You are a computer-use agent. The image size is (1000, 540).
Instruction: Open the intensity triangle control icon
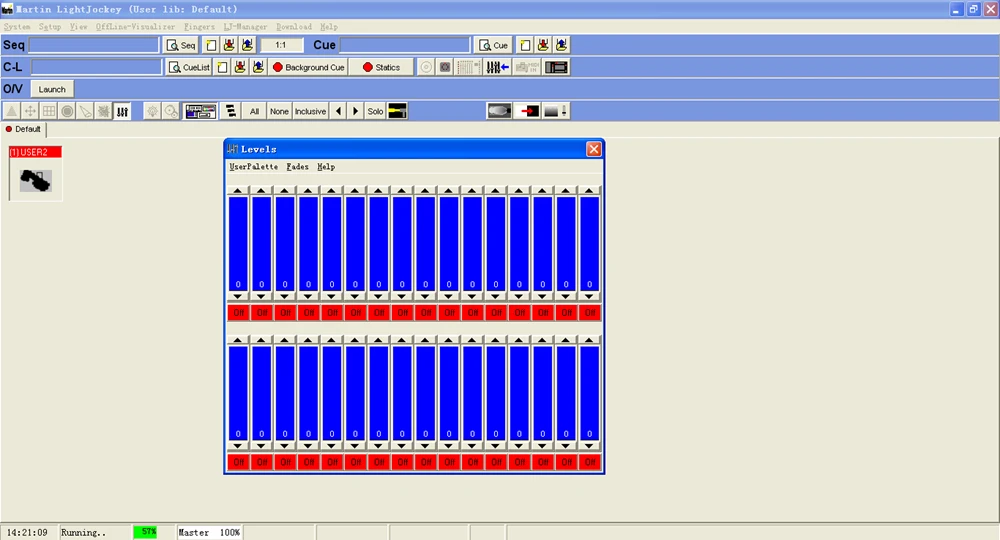click(11, 111)
